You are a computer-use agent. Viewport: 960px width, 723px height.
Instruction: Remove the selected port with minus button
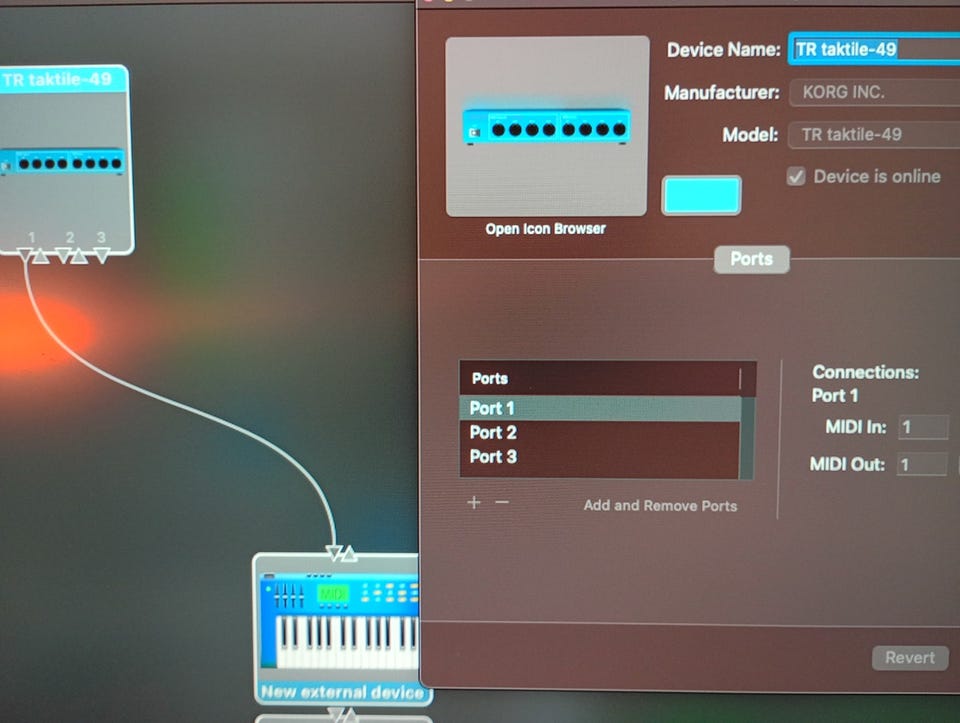click(x=502, y=503)
